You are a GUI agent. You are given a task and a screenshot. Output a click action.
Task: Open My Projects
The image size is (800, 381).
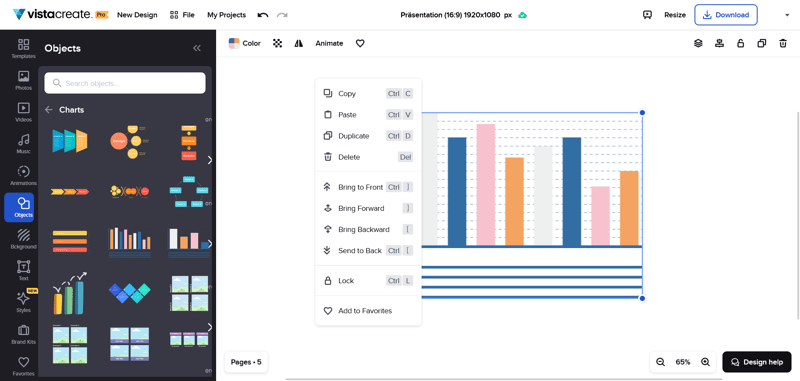tap(227, 15)
